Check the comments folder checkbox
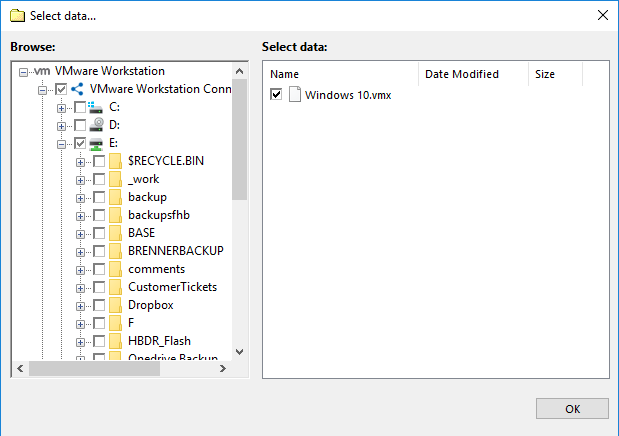 (99, 269)
